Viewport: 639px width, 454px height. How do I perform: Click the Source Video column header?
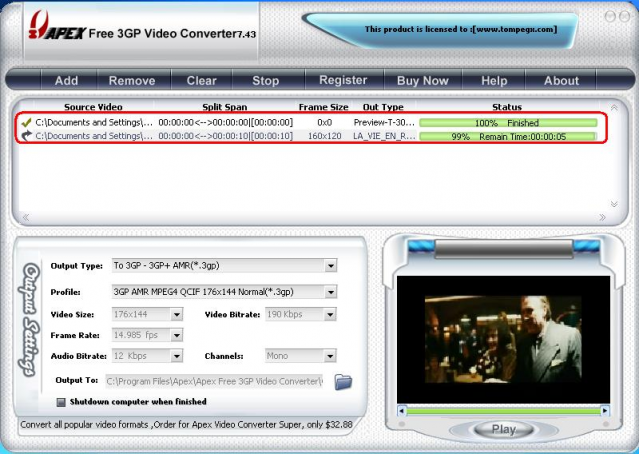pos(93,107)
